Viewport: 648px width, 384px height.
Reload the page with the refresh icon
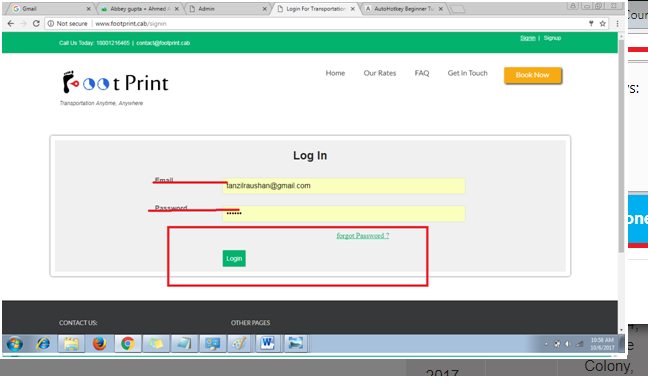click(36, 24)
